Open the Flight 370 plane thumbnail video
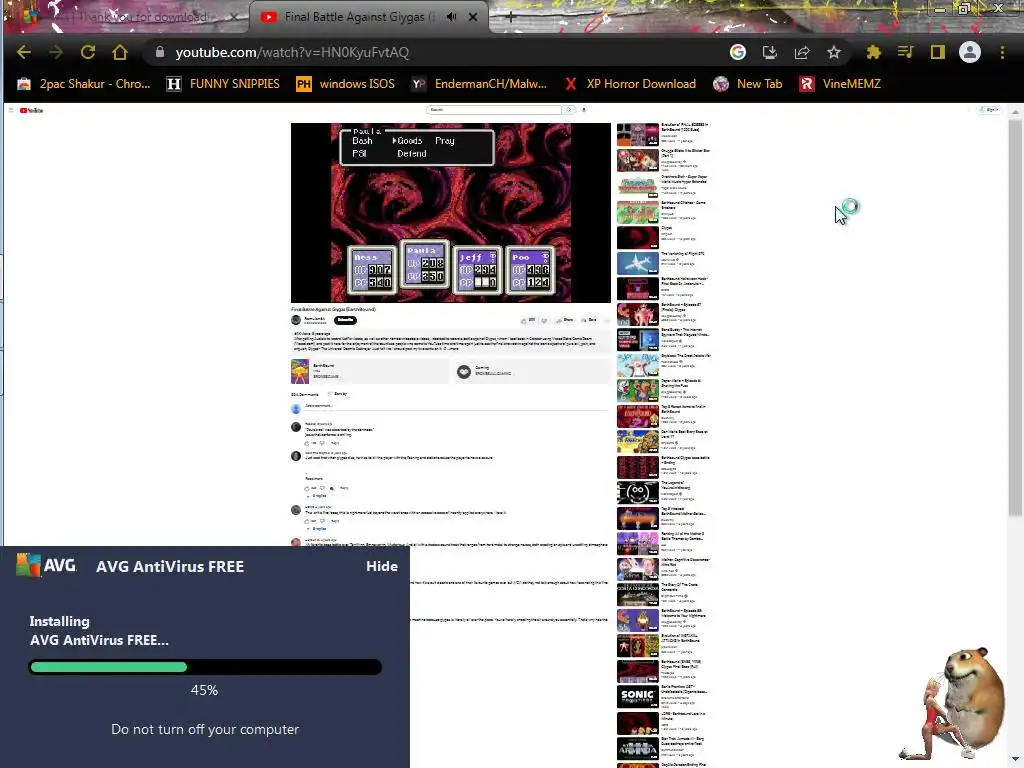Viewport: 1024px width, 768px height. [637, 263]
